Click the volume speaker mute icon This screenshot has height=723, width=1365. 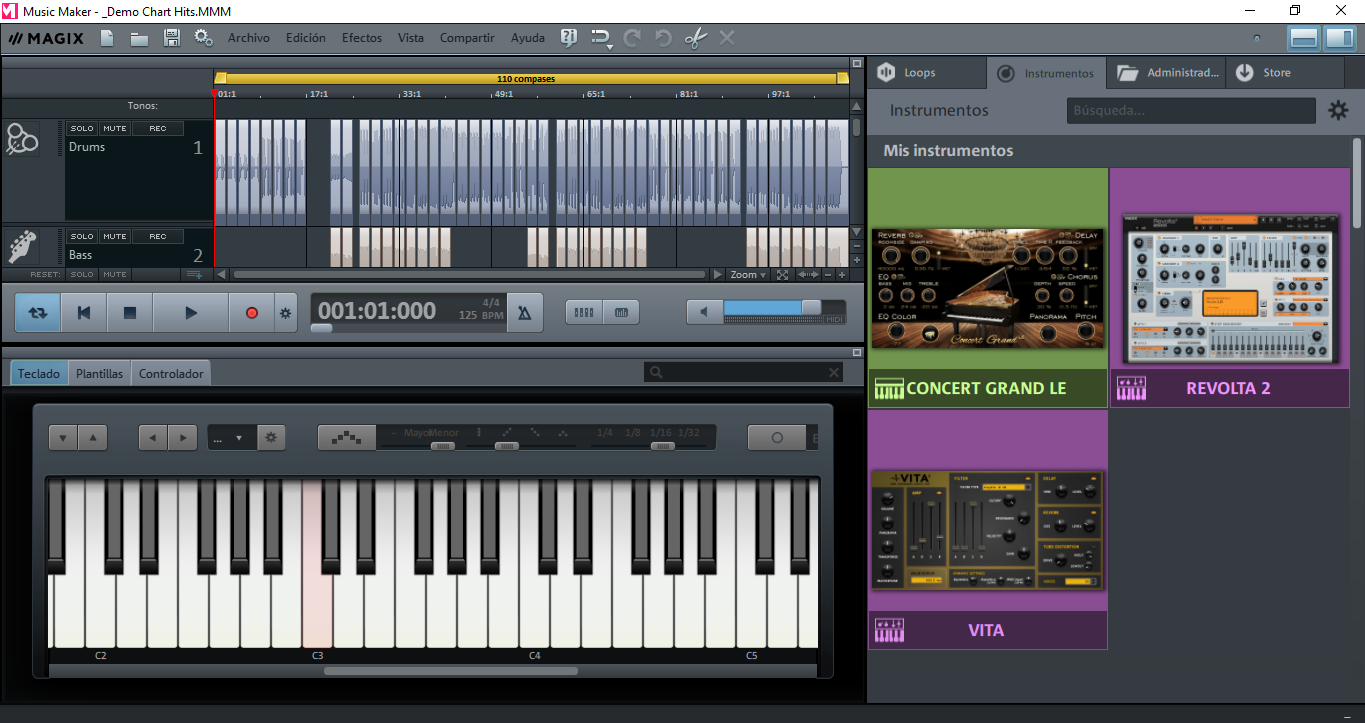click(704, 312)
